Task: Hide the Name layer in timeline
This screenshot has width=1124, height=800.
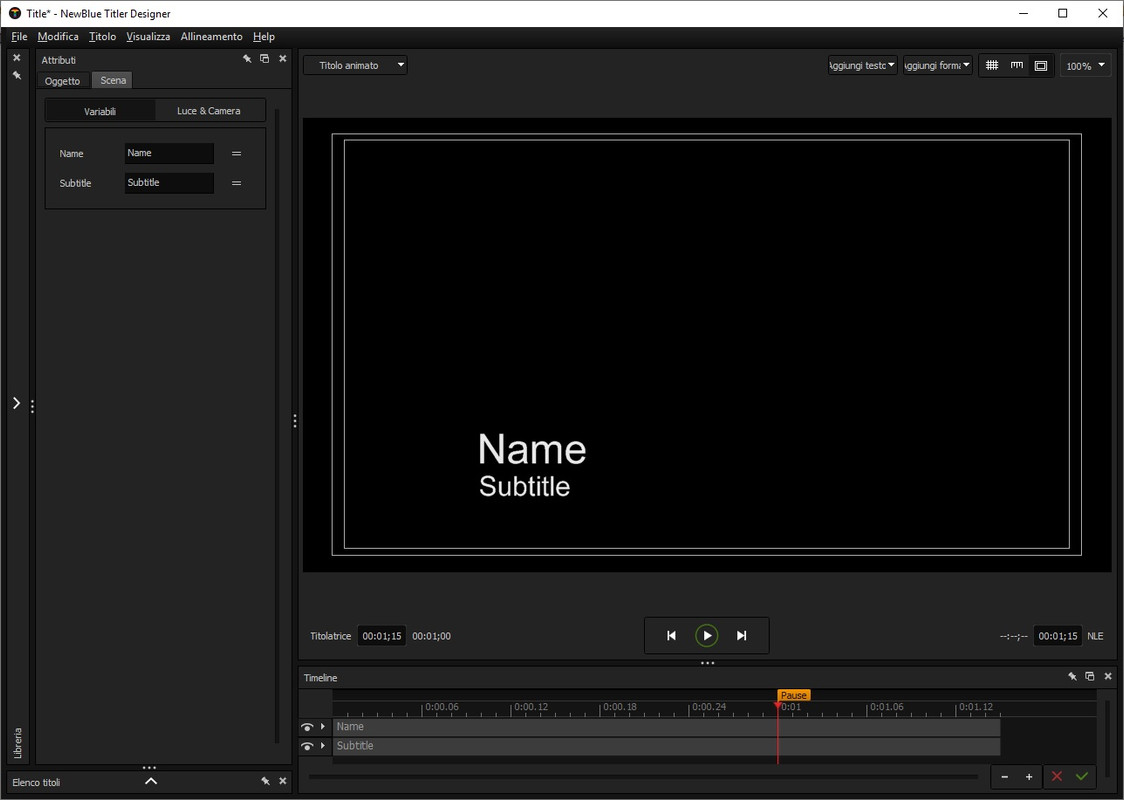Action: pos(307,727)
